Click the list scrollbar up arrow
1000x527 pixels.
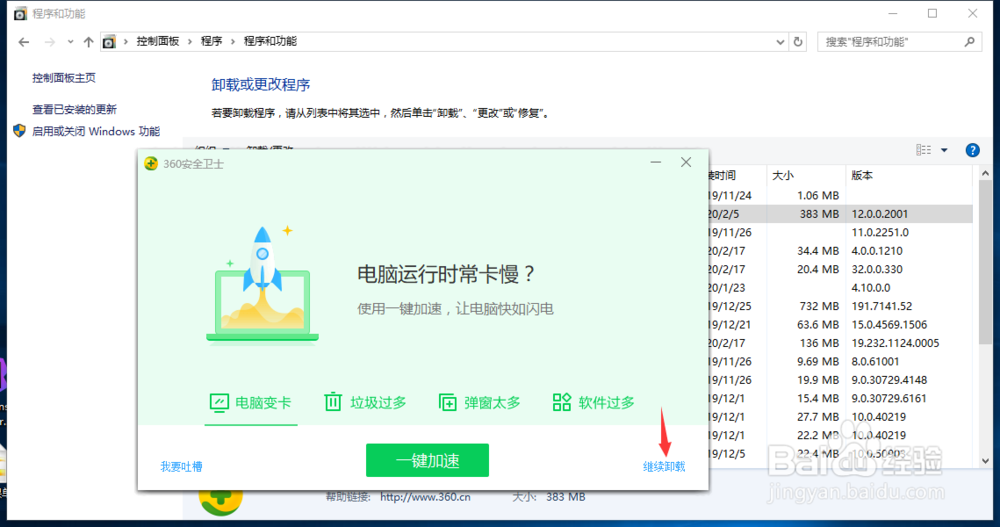pyautogui.click(x=985, y=174)
